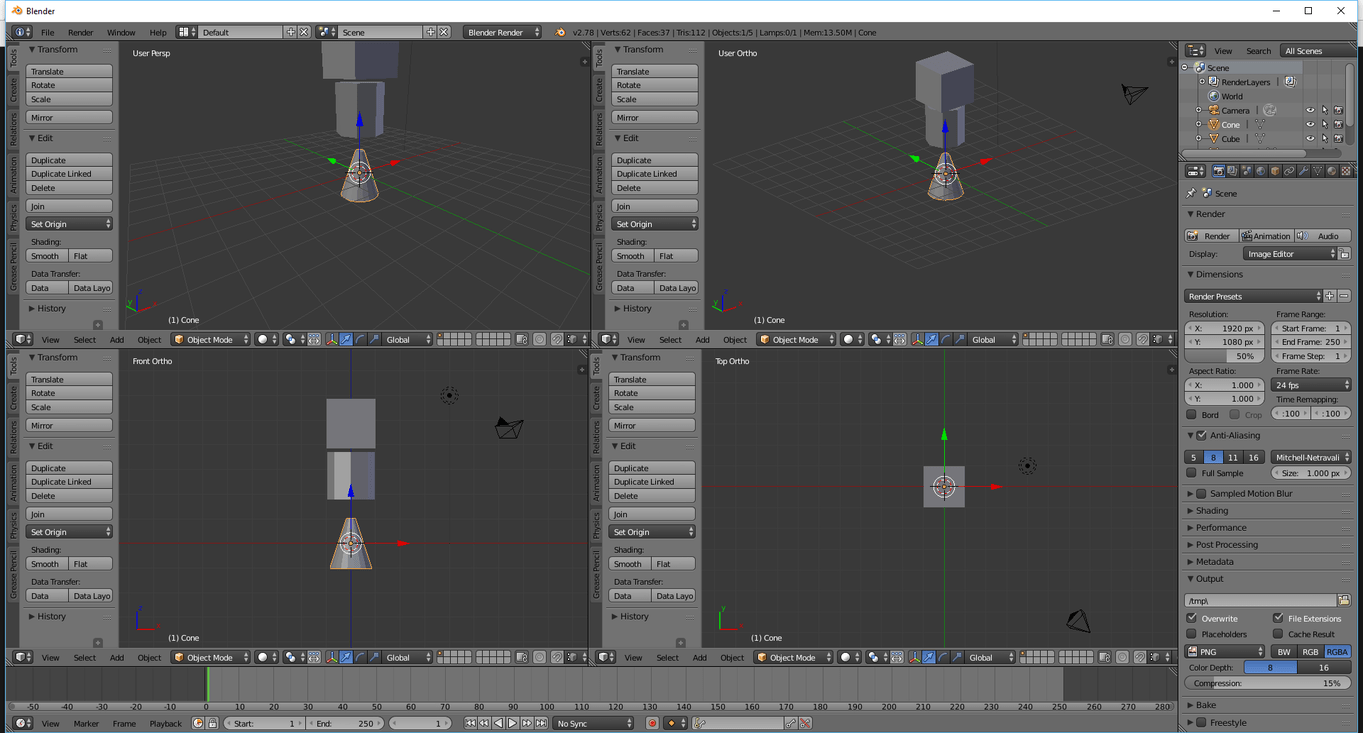The image size is (1363, 733).
Task: Adjust the Compression slider
Action: pyautogui.click(x=1268, y=683)
